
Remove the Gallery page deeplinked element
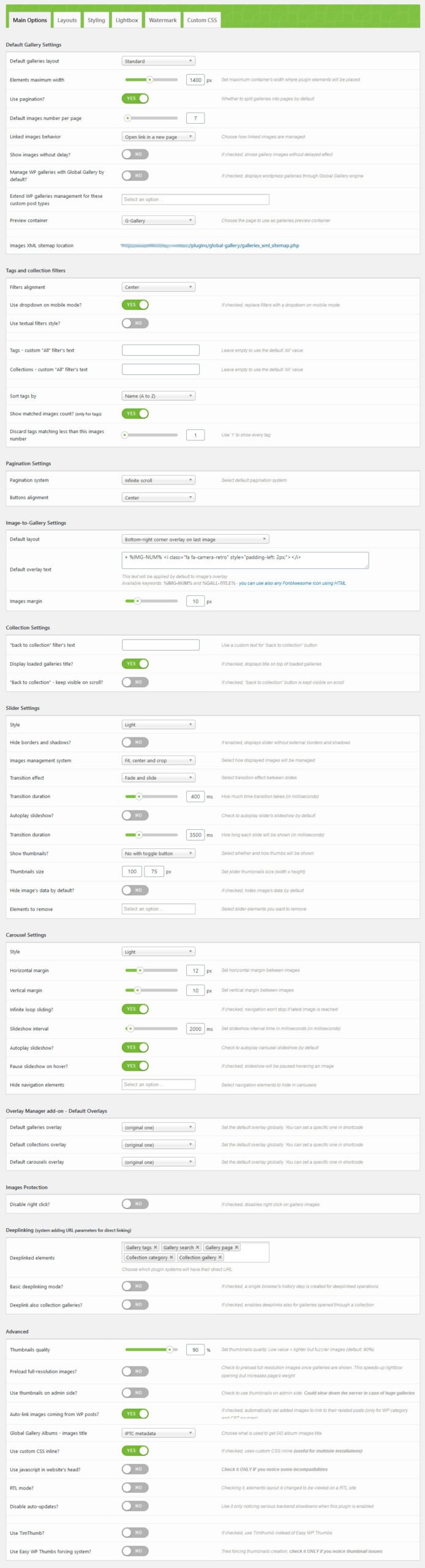(237, 1247)
